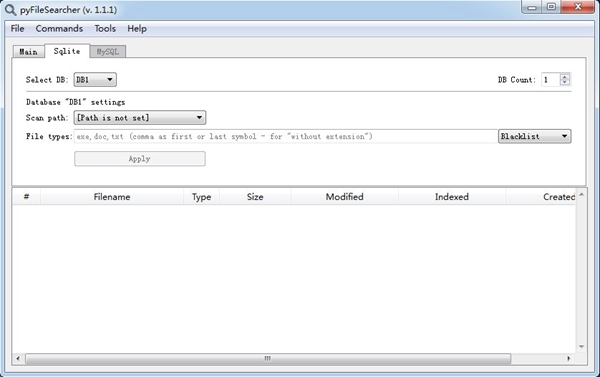Open the File menu
The height and width of the screenshot is (377, 600).
17,29
